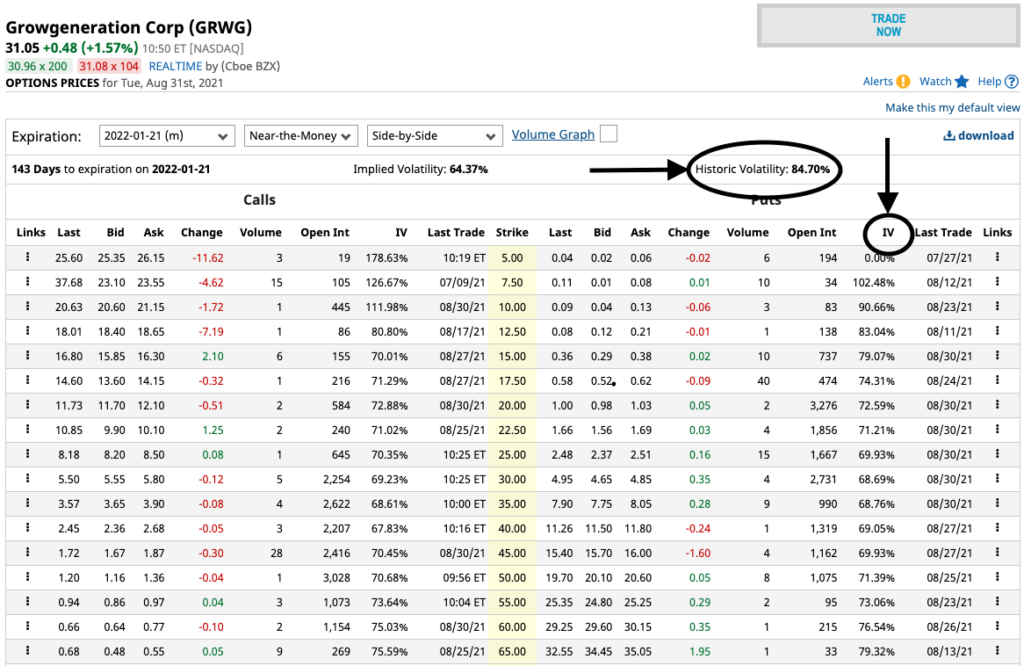
Task: Open calls links menu for 7.50 strike row
Action: 27,282
